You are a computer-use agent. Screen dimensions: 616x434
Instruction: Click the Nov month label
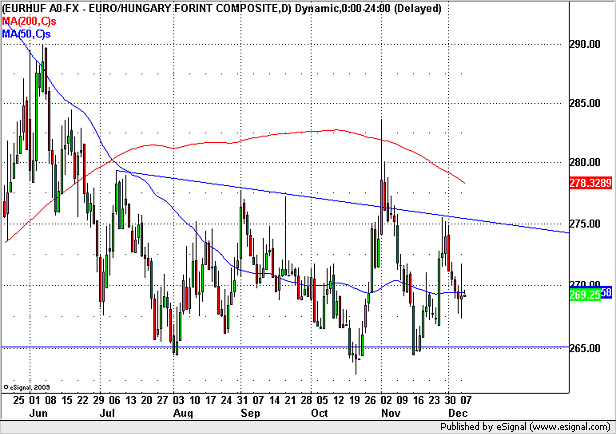click(x=391, y=413)
